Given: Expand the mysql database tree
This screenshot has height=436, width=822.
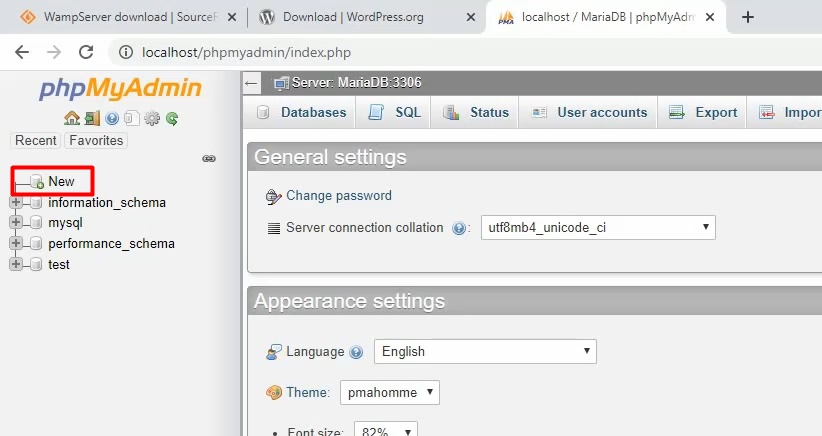Looking at the screenshot, I should point(16,222).
